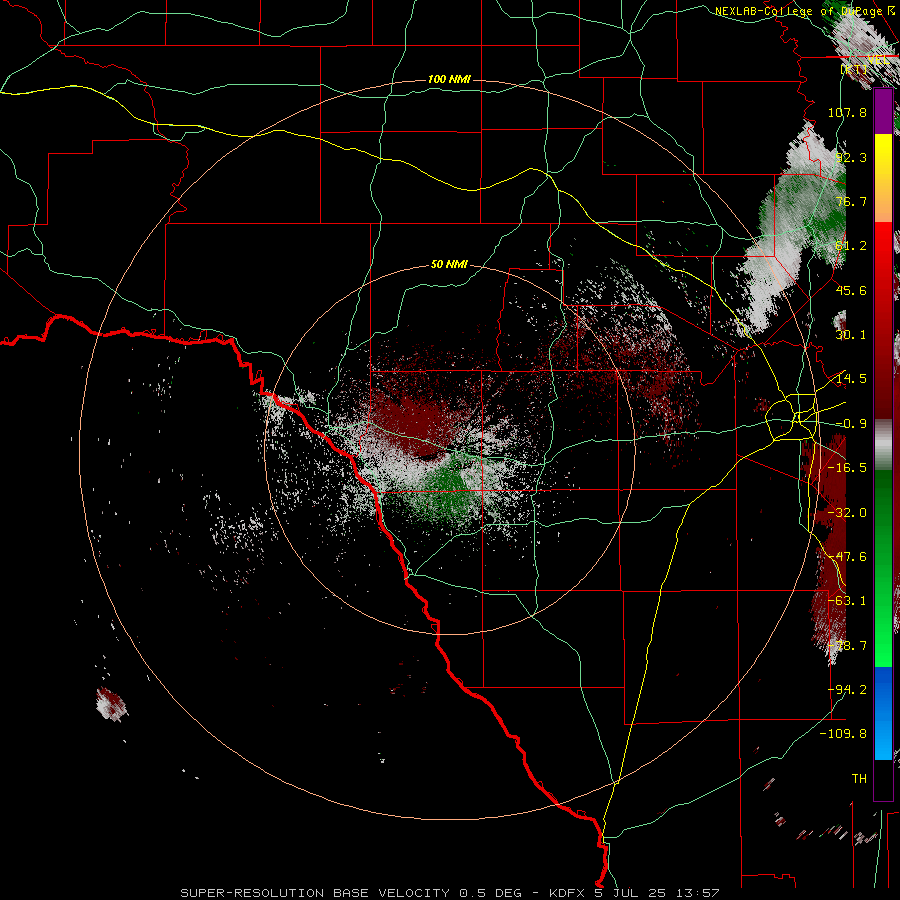
Task: Select the 76.7 value on the velocity scale
Action: point(850,201)
